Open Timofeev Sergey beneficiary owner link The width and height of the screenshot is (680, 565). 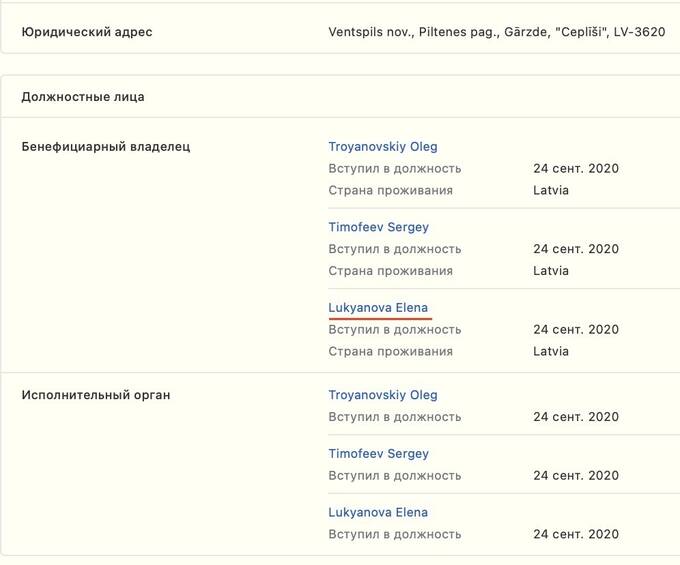point(378,227)
